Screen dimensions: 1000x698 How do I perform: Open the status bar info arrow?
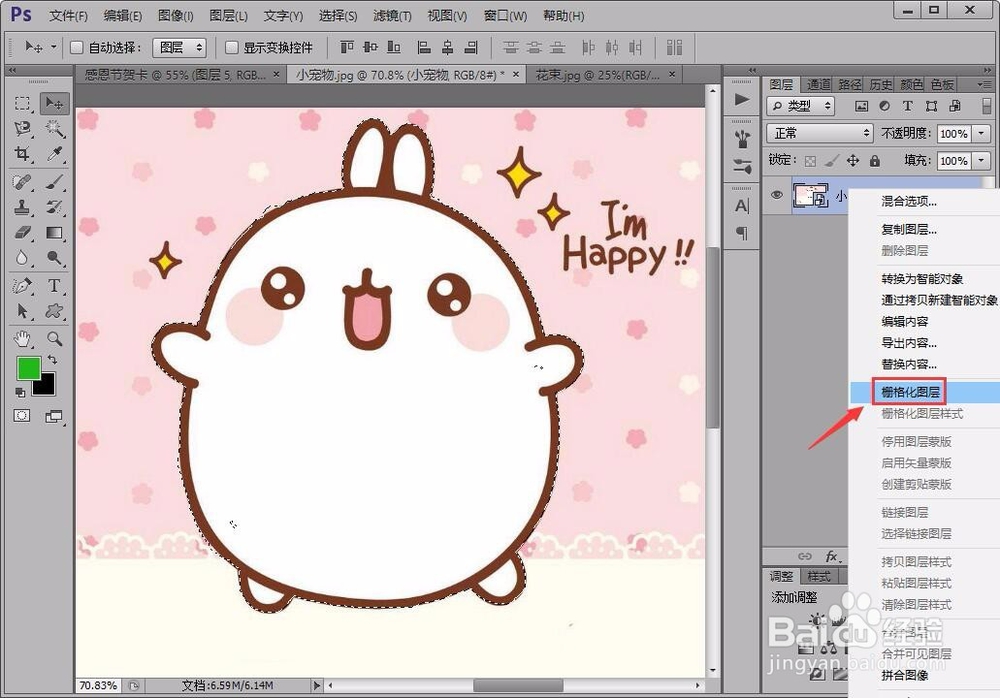(x=317, y=685)
